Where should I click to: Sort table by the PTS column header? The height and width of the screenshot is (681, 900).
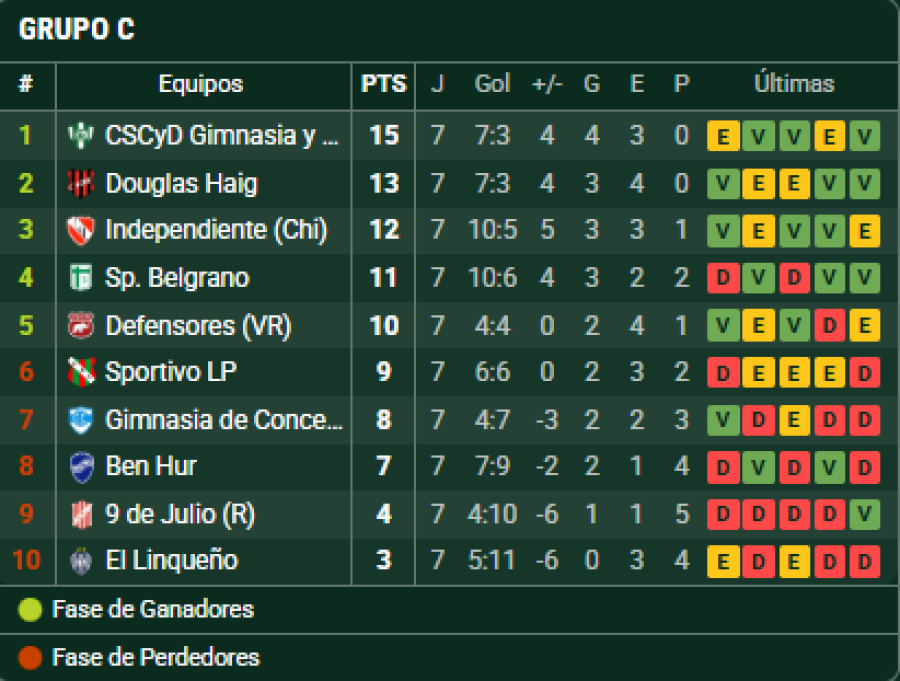click(x=384, y=84)
